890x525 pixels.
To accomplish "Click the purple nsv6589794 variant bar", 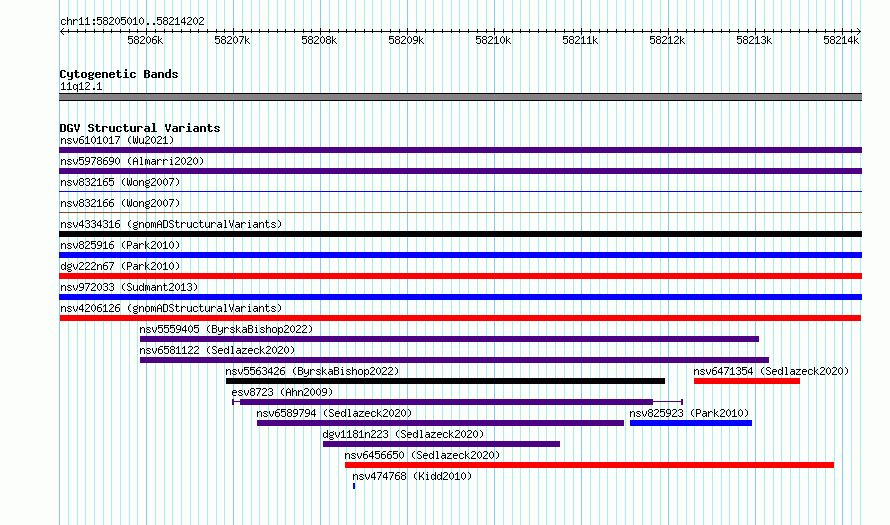I will pyautogui.click(x=440, y=423).
